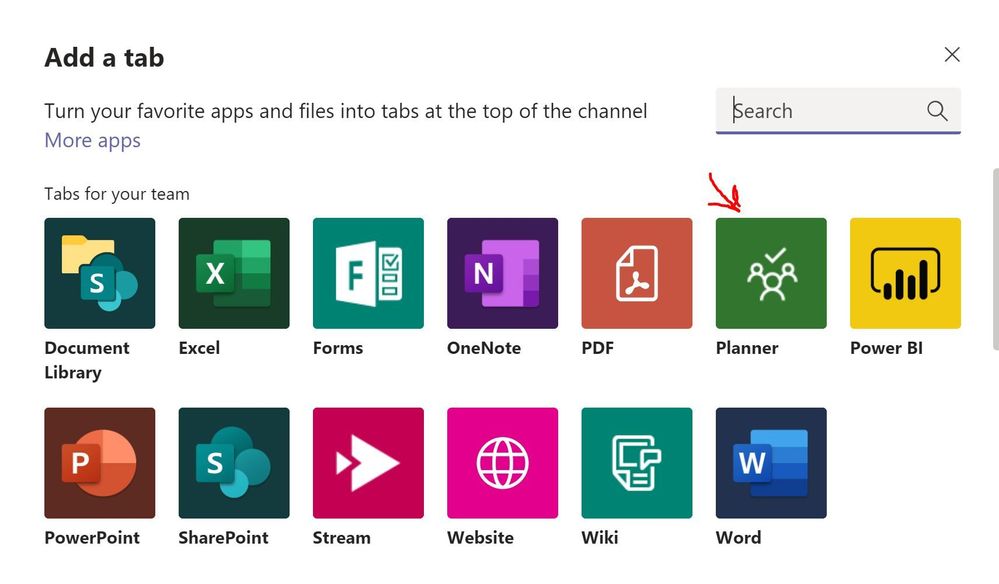Click the "Power BI" label text
Viewport: 999px width, 584px height.
click(886, 348)
